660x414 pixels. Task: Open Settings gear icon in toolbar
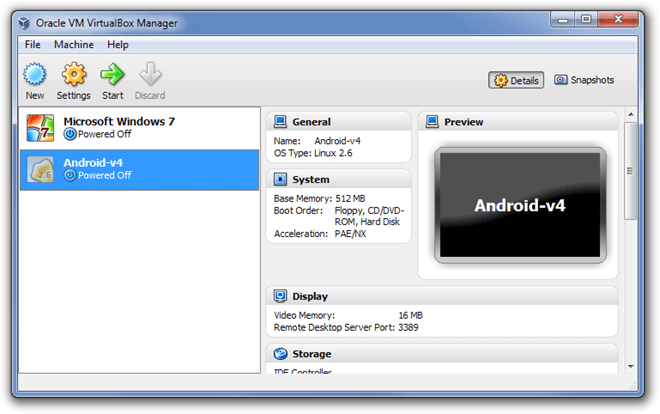(74, 74)
